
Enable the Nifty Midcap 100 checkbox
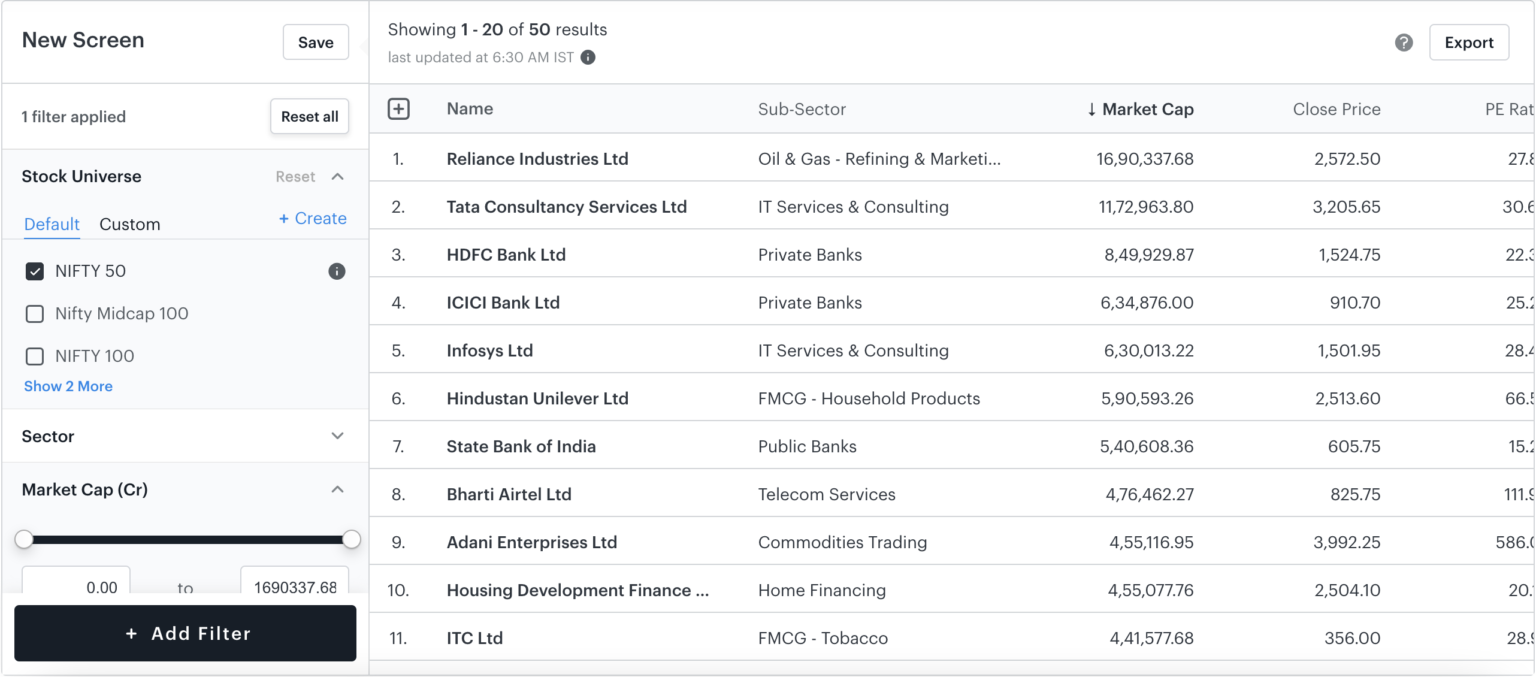[x=35, y=313]
